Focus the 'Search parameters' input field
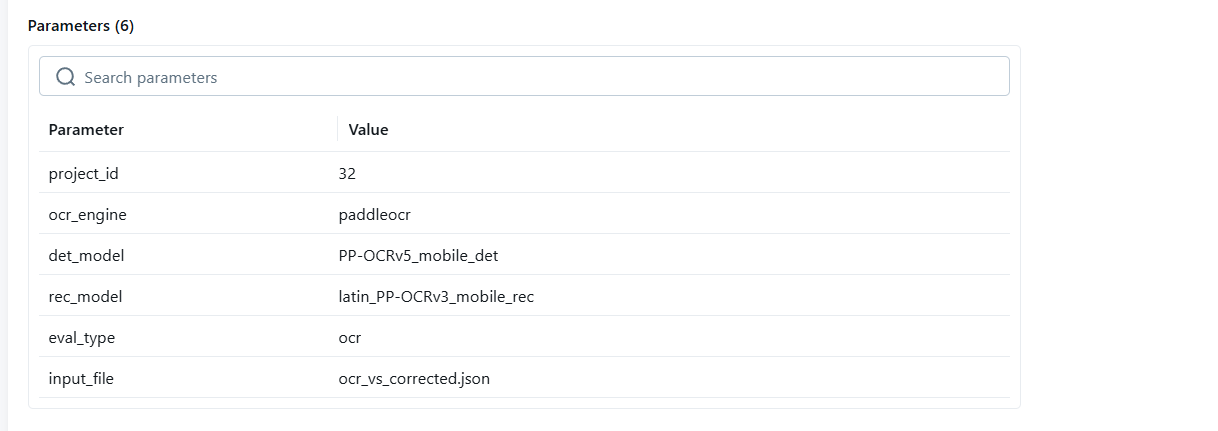 (x=540, y=77)
